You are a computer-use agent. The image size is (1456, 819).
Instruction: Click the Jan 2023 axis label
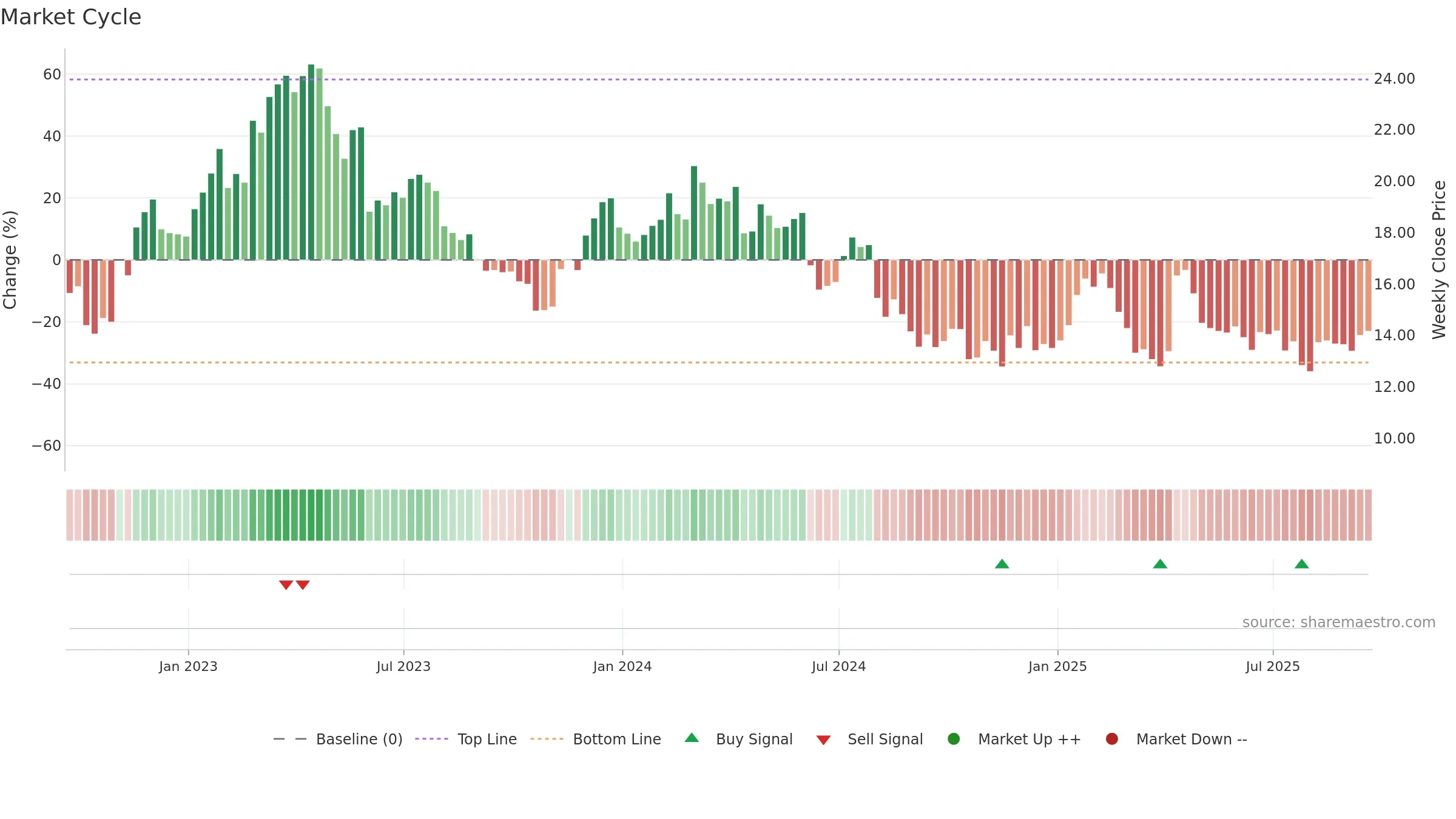coord(188,666)
